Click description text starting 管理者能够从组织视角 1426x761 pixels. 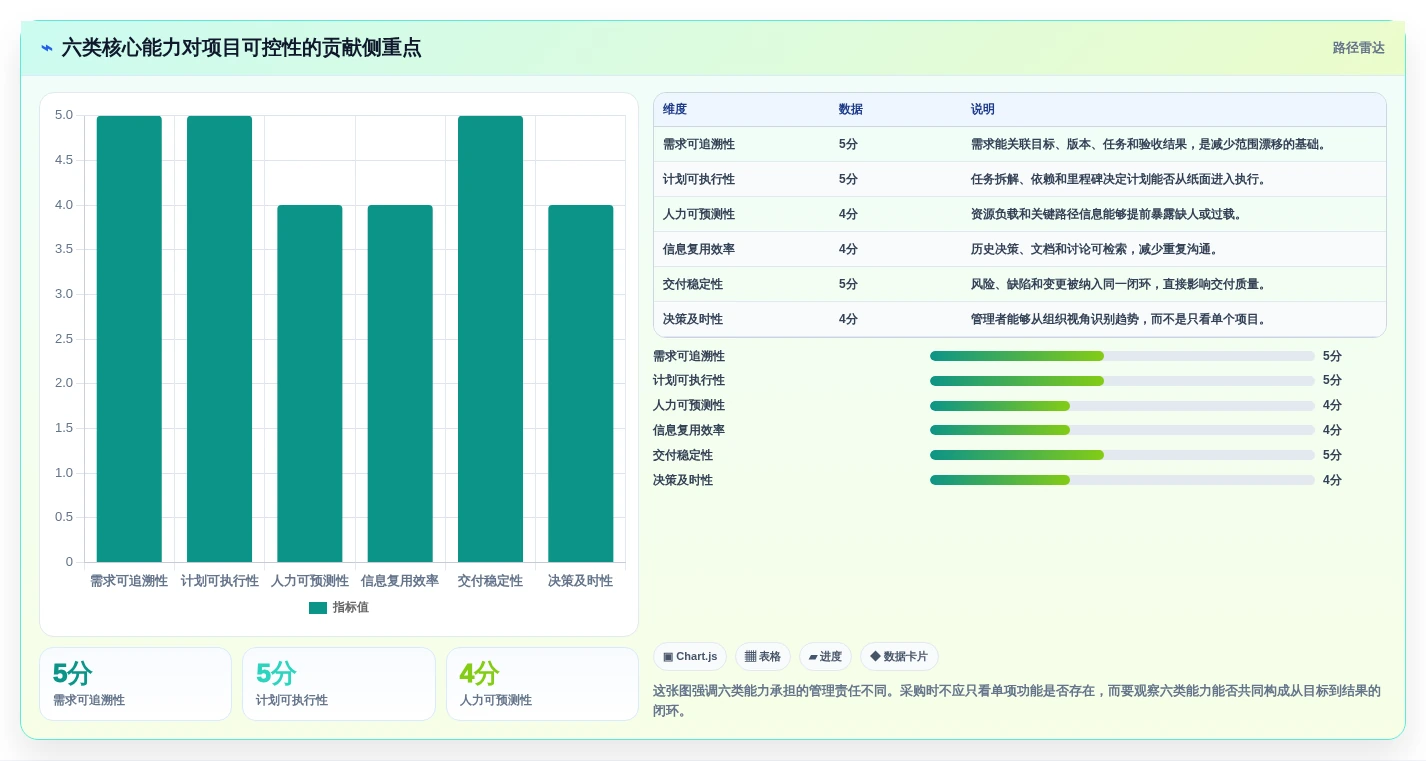point(1119,319)
